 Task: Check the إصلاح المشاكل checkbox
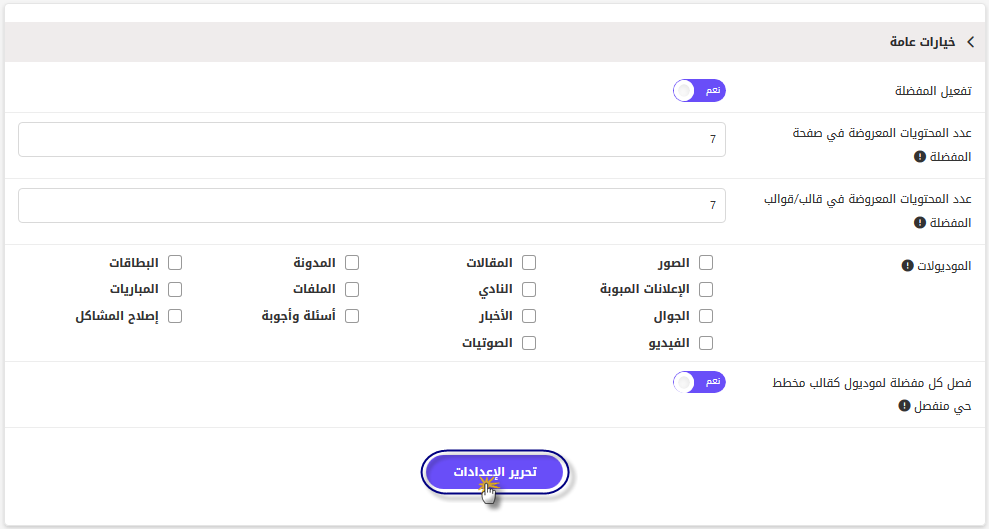coord(175,316)
